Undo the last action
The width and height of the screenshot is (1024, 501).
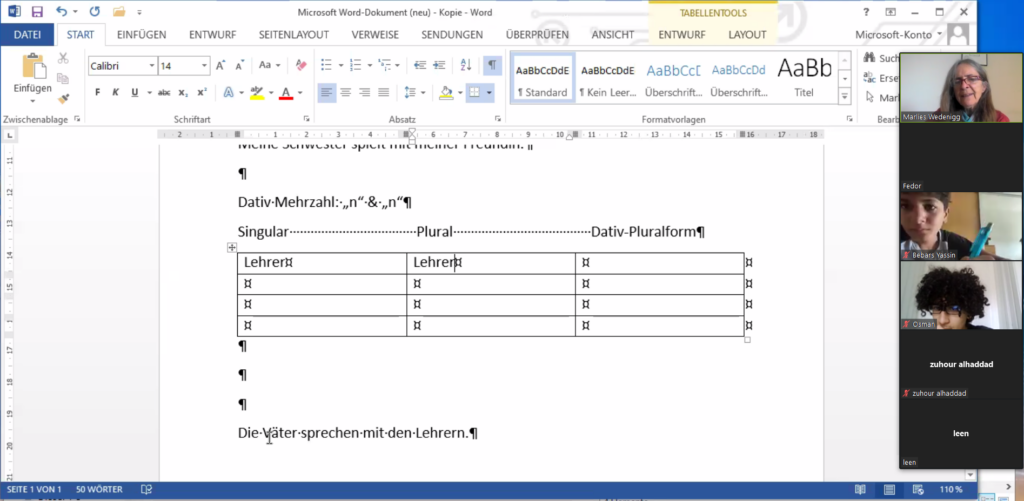(61, 12)
